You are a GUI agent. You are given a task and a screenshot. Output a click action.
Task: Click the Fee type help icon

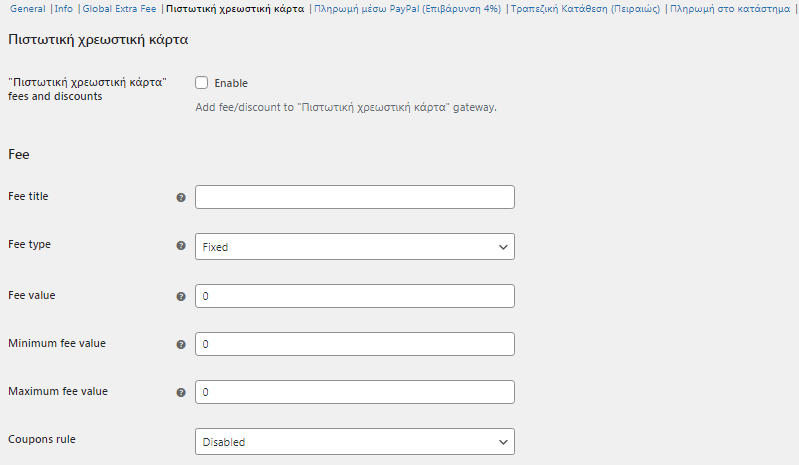181,245
